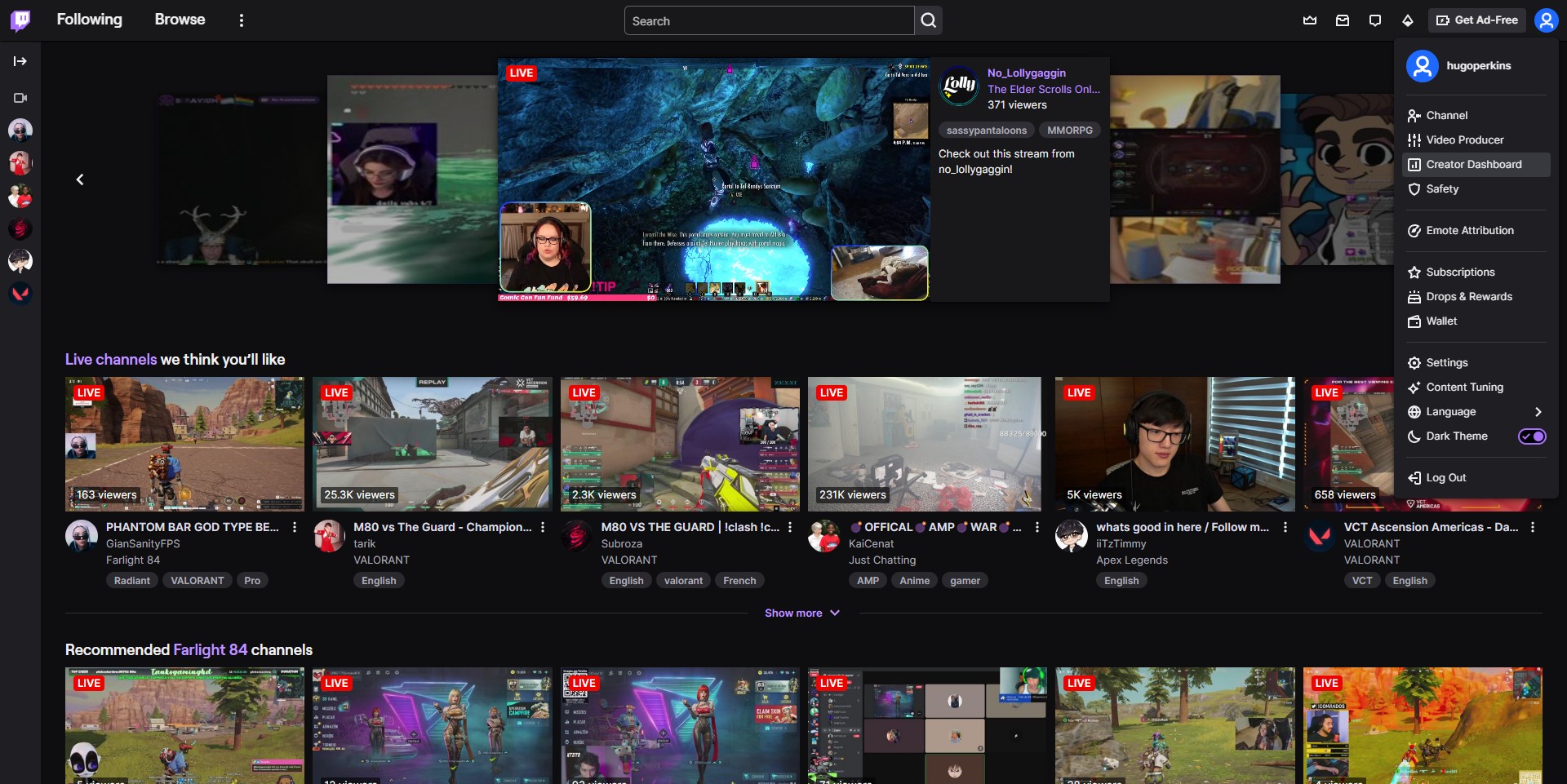The height and width of the screenshot is (784, 1567).
Task: Open the more options three-dot menu in top nav
Action: tap(242, 20)
